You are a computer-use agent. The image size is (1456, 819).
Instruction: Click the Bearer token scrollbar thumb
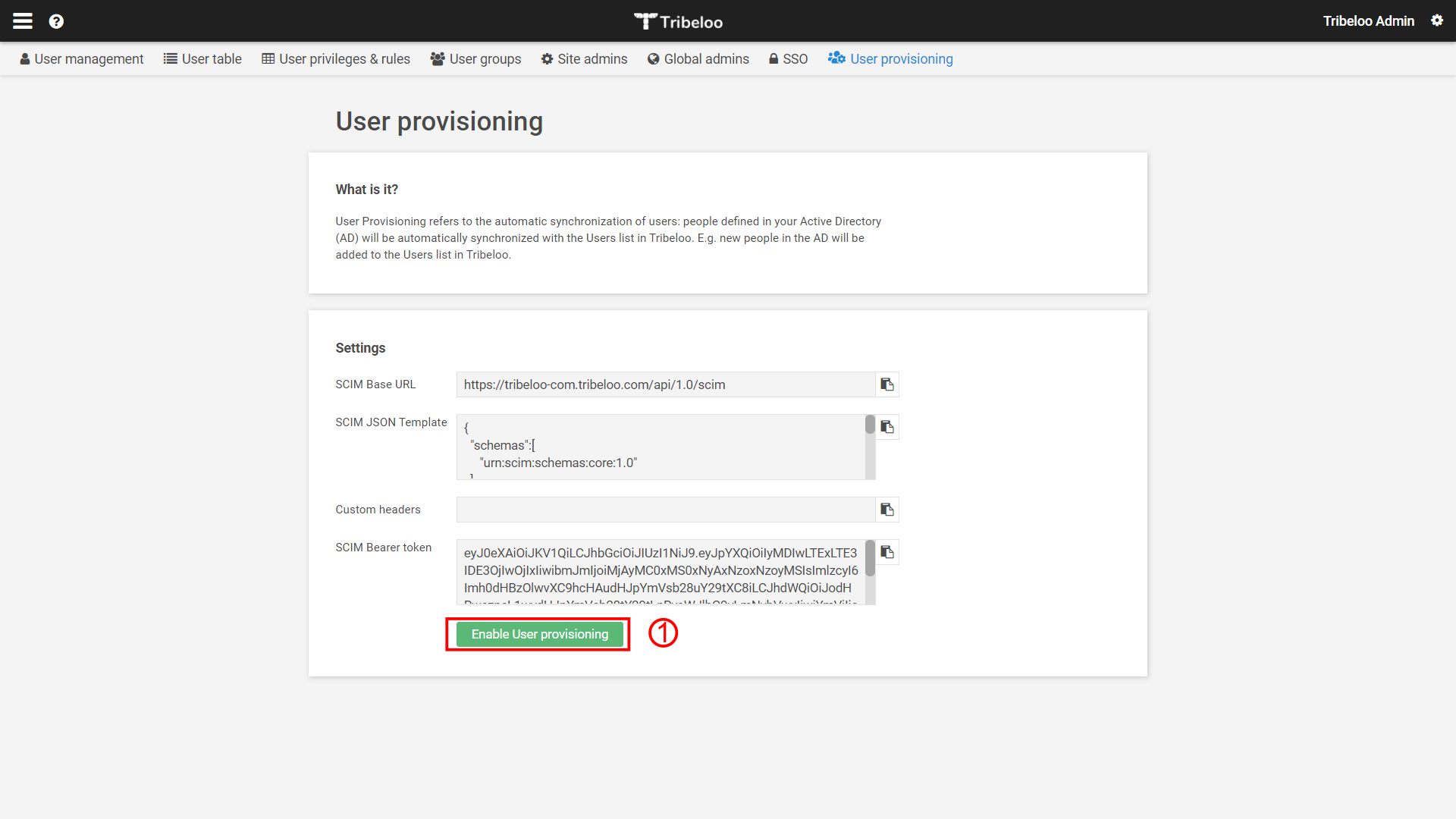(x=870, y=558)
